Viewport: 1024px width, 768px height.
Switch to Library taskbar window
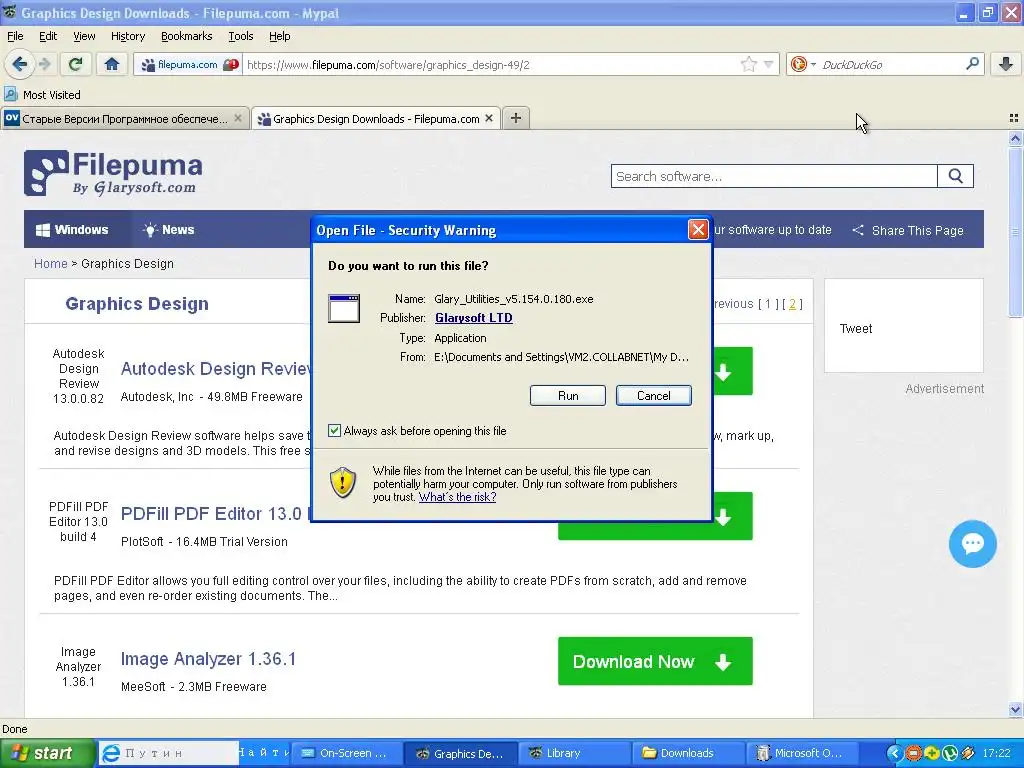pyautogui.click(x=575, y=753)
